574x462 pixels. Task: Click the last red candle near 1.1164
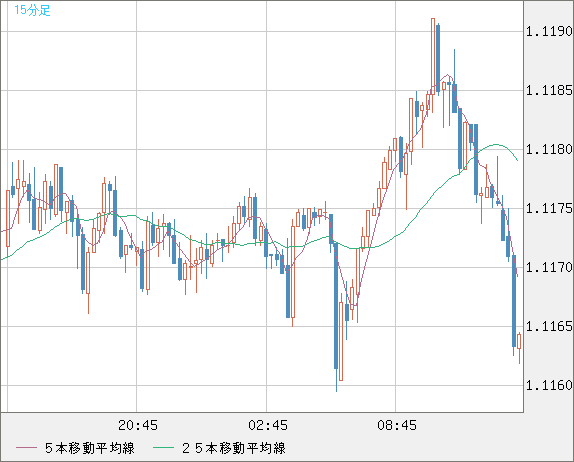tap(519, 347)
